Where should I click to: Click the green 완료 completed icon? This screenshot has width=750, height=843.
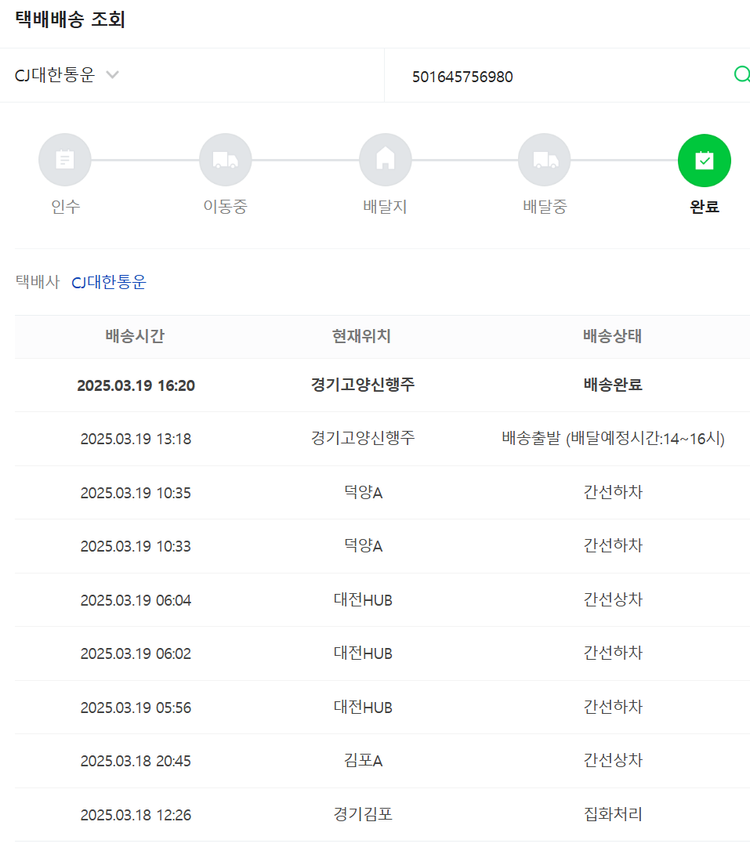704,160
